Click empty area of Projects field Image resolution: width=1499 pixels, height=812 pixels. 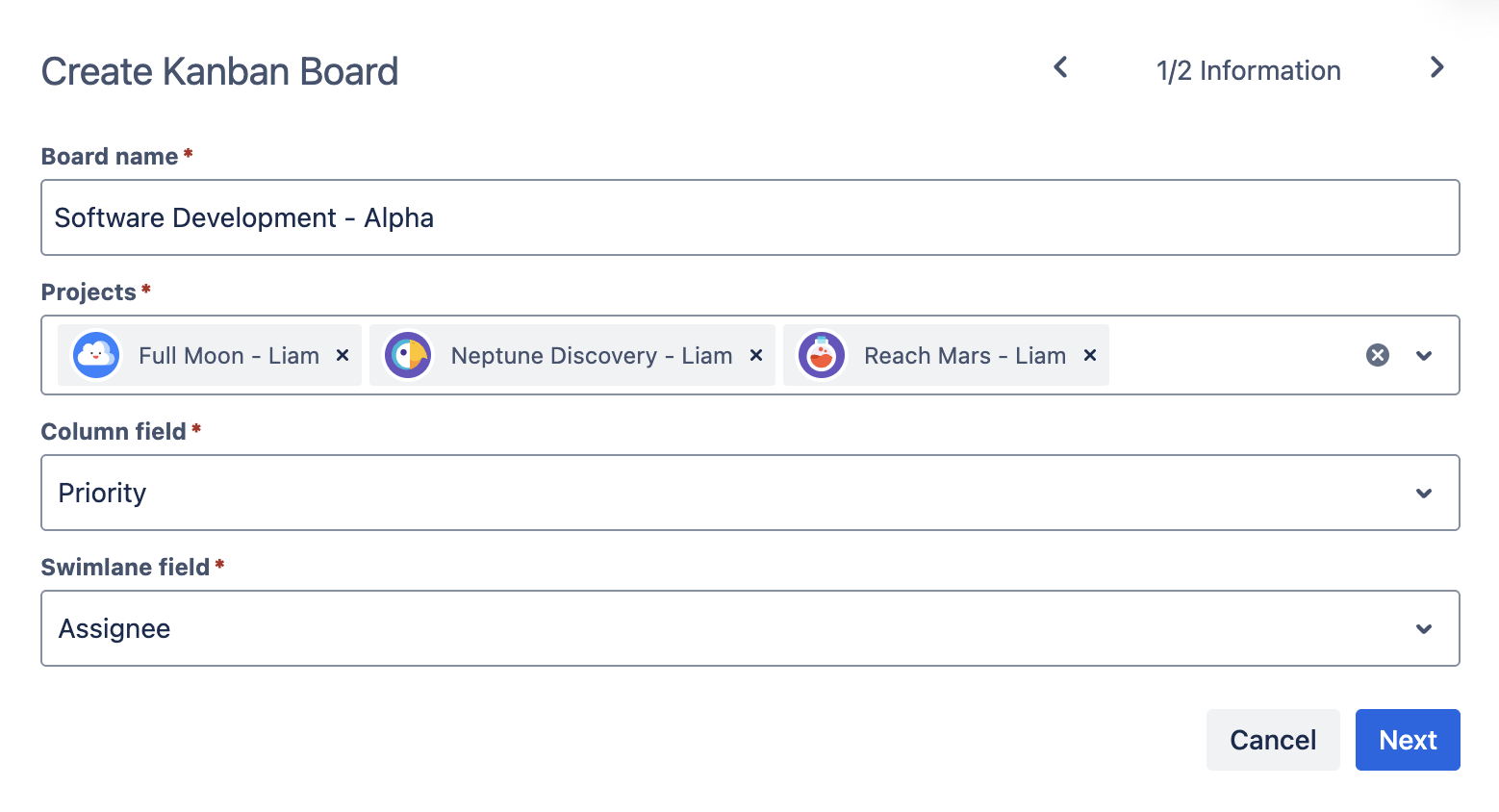point(1232,355)
